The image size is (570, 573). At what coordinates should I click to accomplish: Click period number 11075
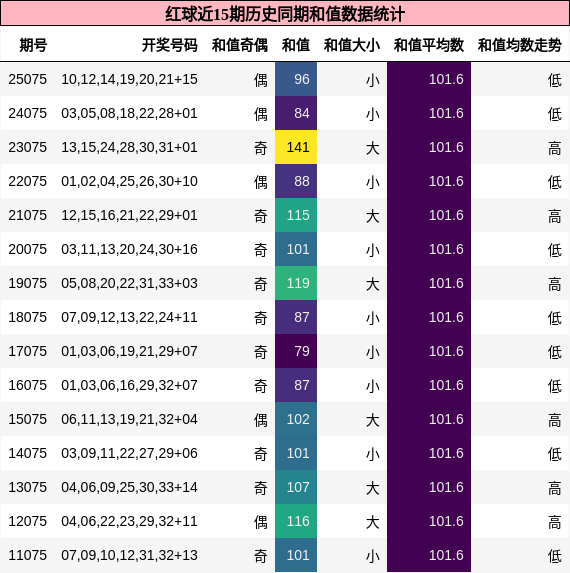click(x=27, y=555)
